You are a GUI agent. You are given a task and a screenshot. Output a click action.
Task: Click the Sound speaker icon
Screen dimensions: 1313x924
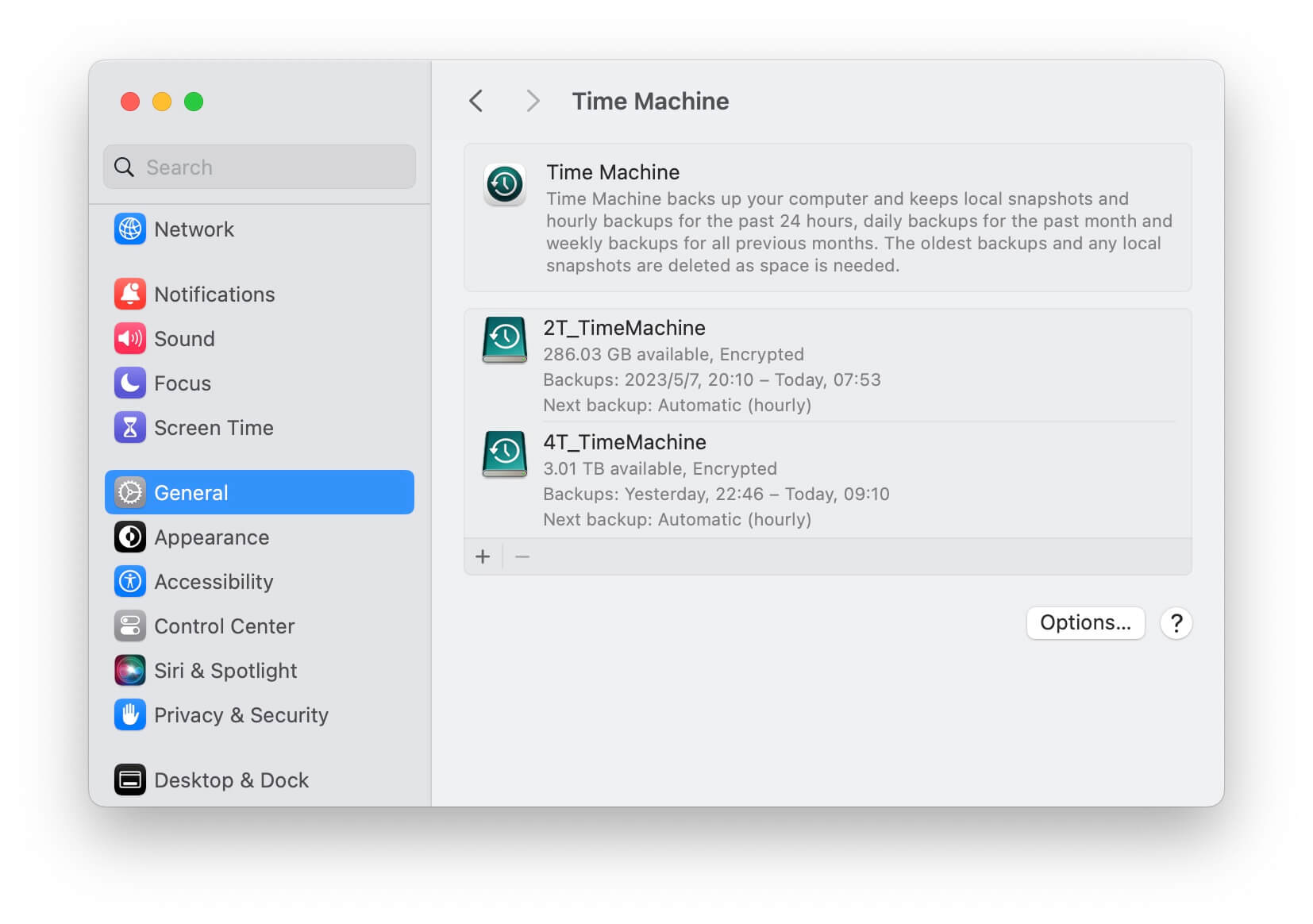pyautogui.click(x=129, y=339)
